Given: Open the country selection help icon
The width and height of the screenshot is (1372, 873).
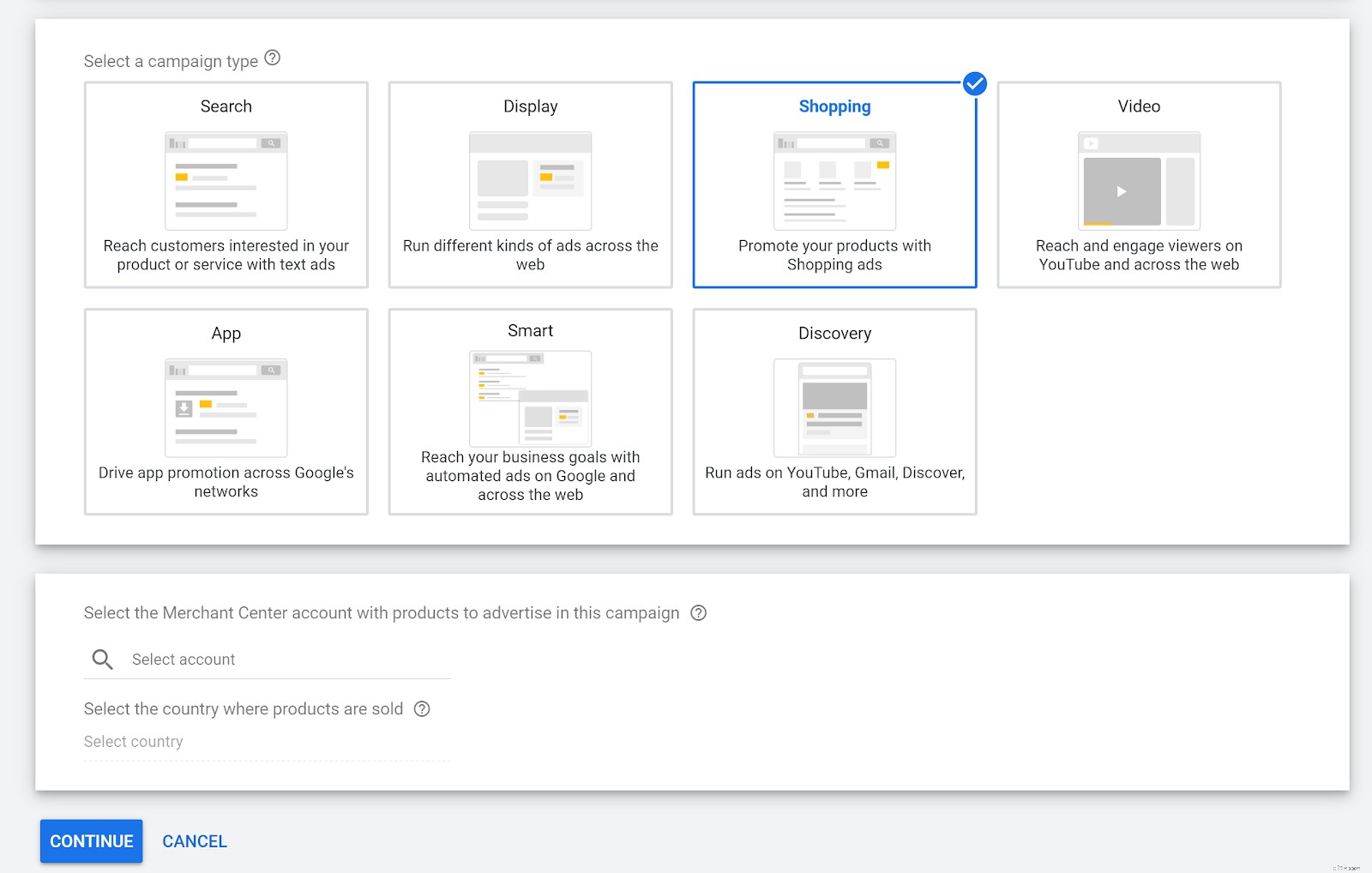Looking at the screenshot, I should (x=421, y=709).
